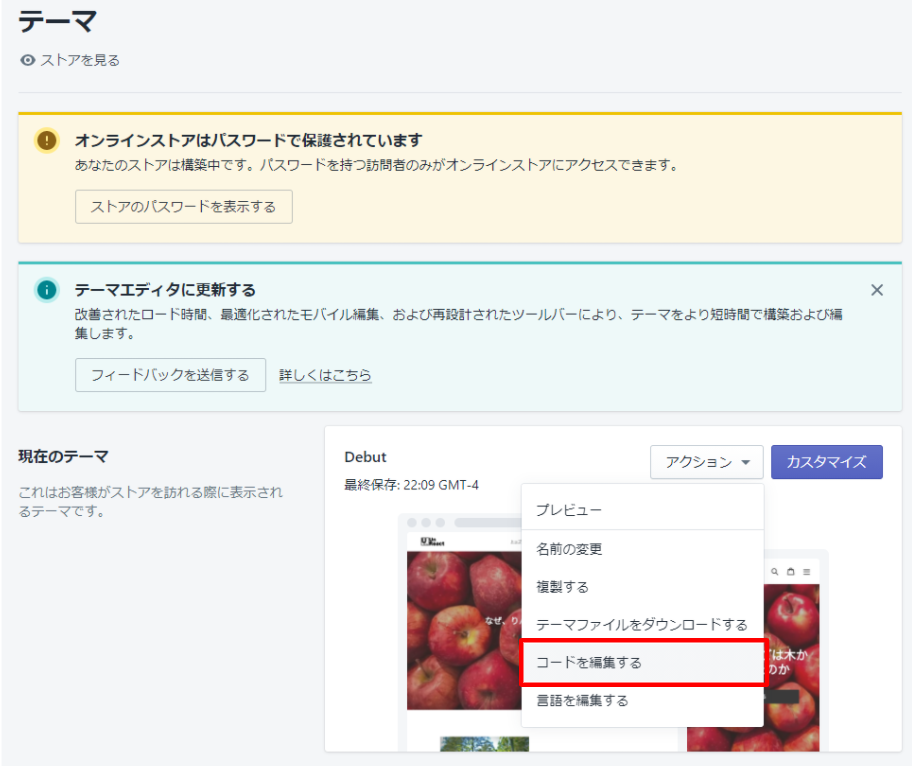Viewport: 912px width, 766px height.
Task: Click フィードバックを送信する button
Action: point(170,375)
